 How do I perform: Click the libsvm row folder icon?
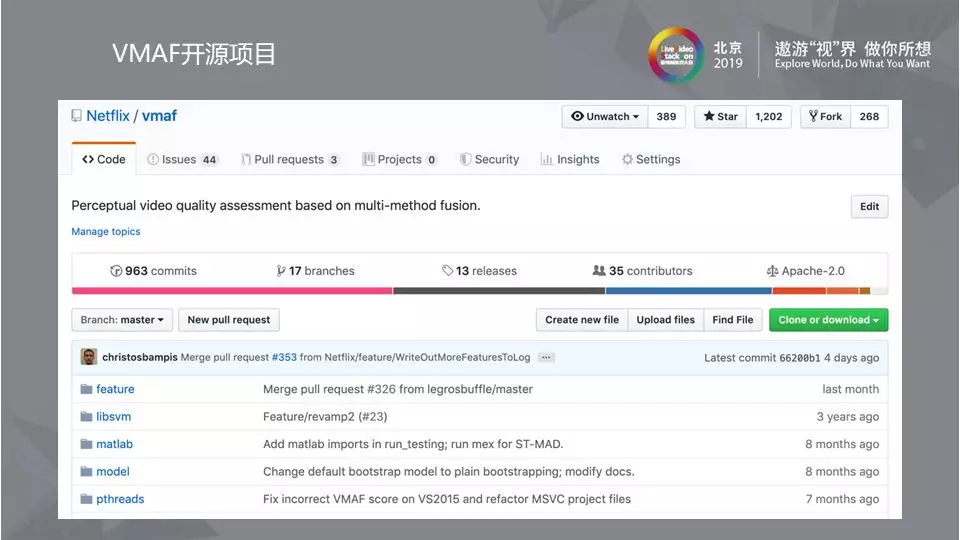[86, 416]
